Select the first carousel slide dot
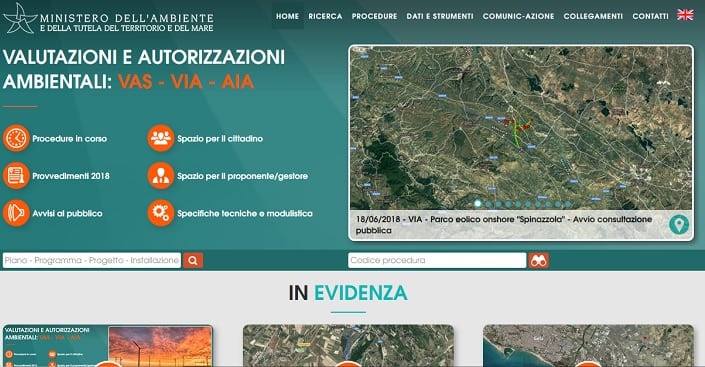705x367 pixels. pyautogui.click(x=477, y=204)
